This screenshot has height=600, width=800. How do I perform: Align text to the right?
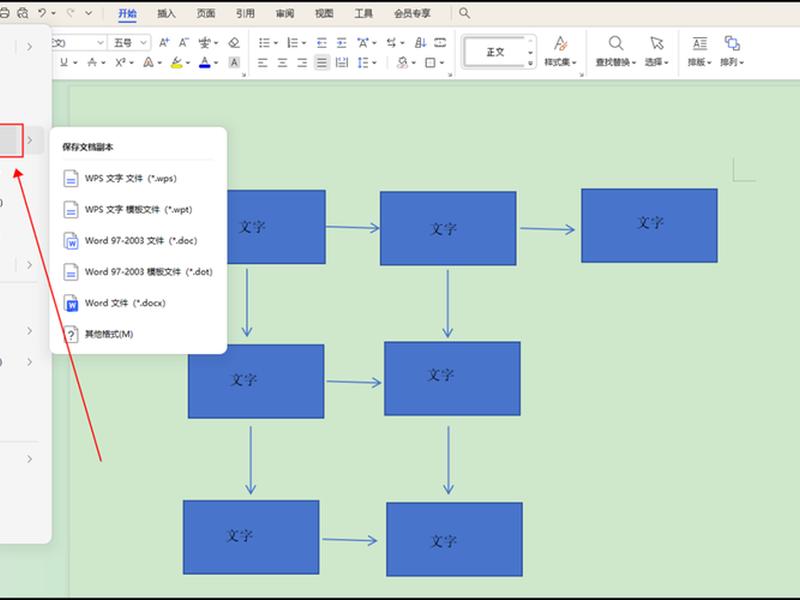[302, 62]
